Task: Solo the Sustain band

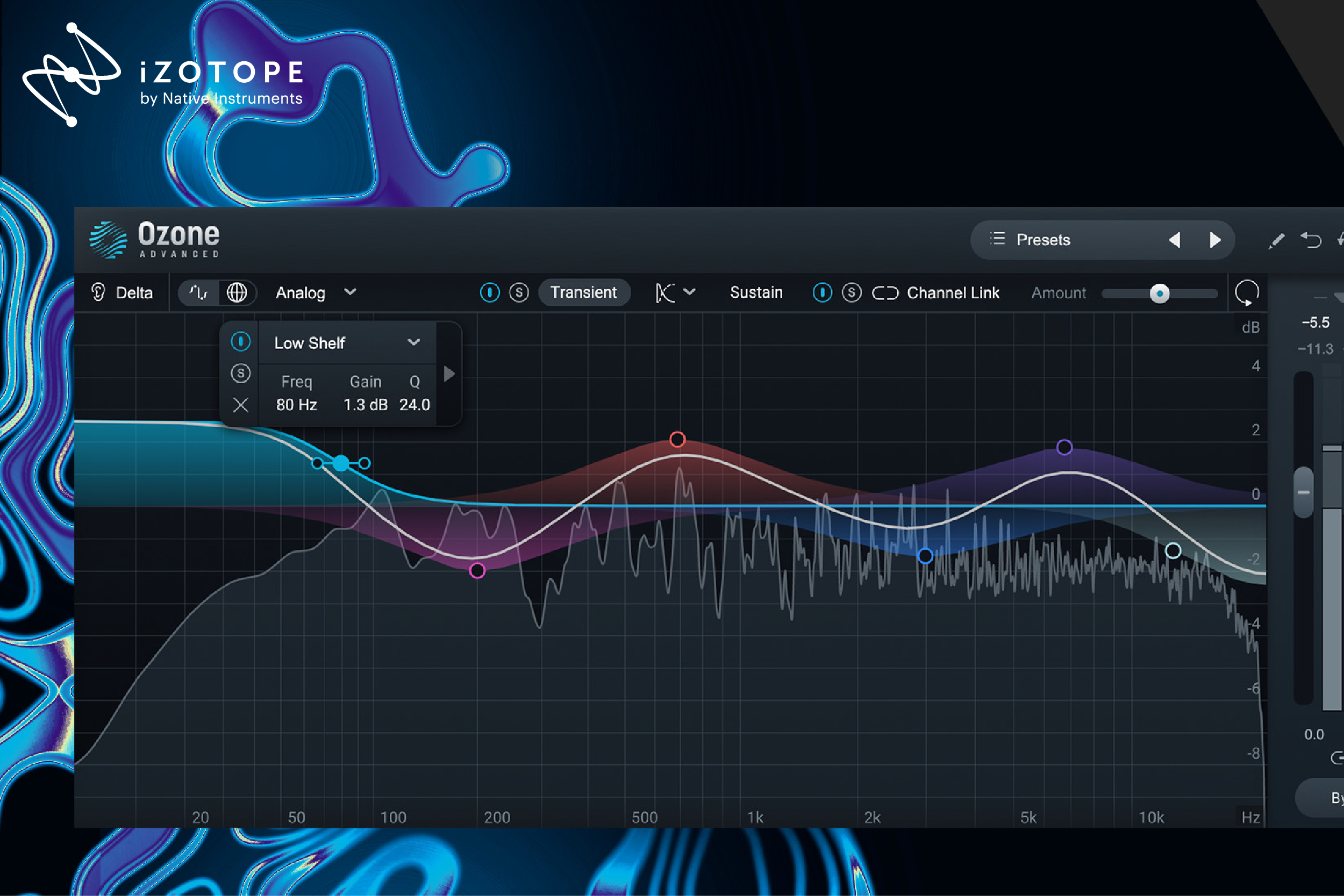Action: point(852,292)
